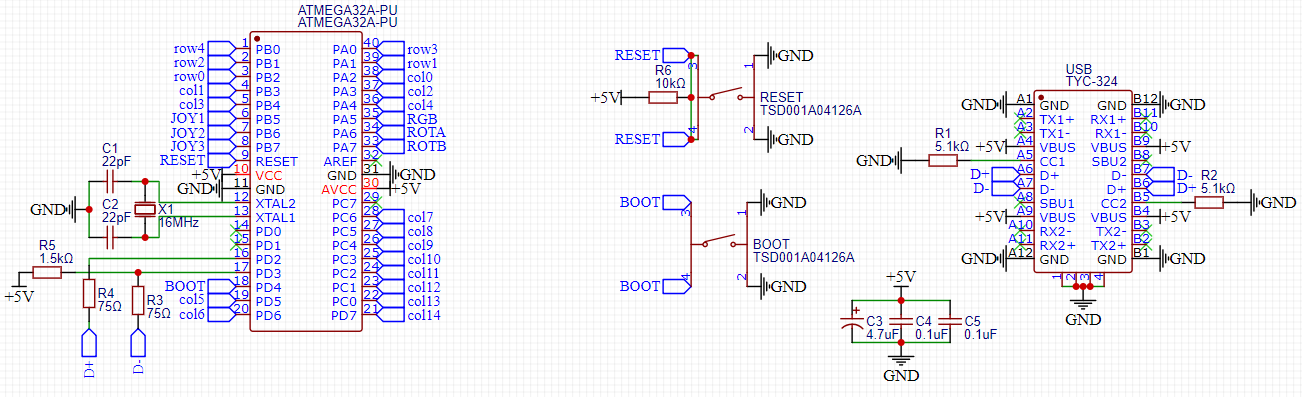Click the 16MHz crystal value text

pos(179,222)
